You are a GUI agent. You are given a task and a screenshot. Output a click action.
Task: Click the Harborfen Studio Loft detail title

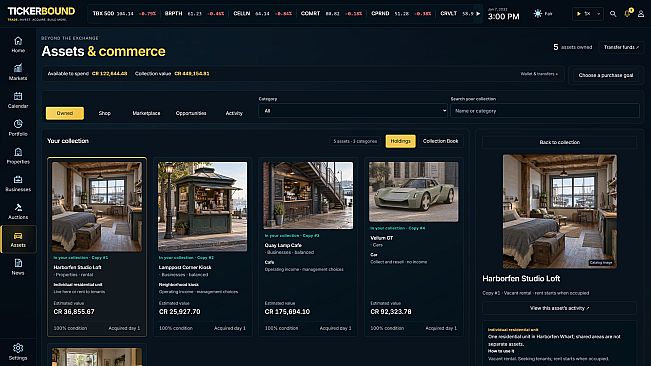(521, 279)
